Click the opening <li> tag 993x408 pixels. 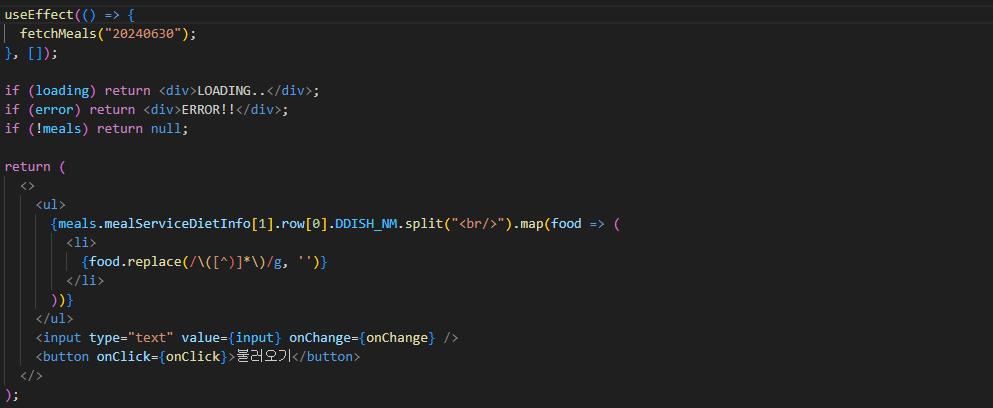click(x=81, y=243)
